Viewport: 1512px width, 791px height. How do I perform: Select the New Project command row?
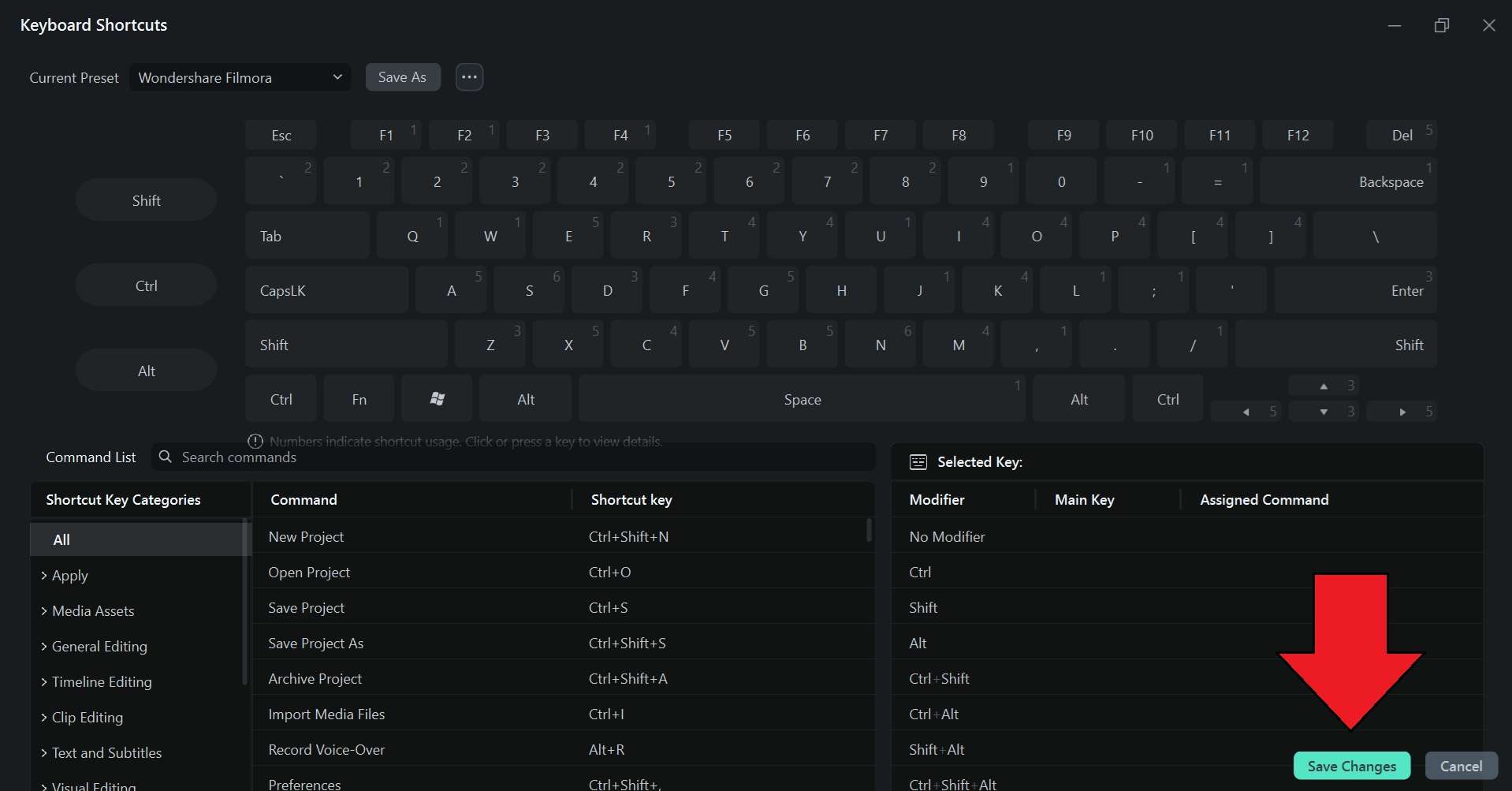(563, 536)
